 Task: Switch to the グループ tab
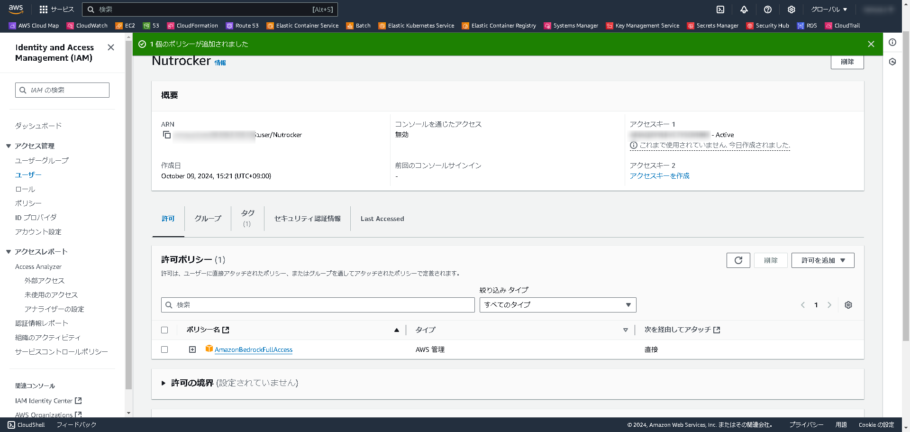(208, 219)
